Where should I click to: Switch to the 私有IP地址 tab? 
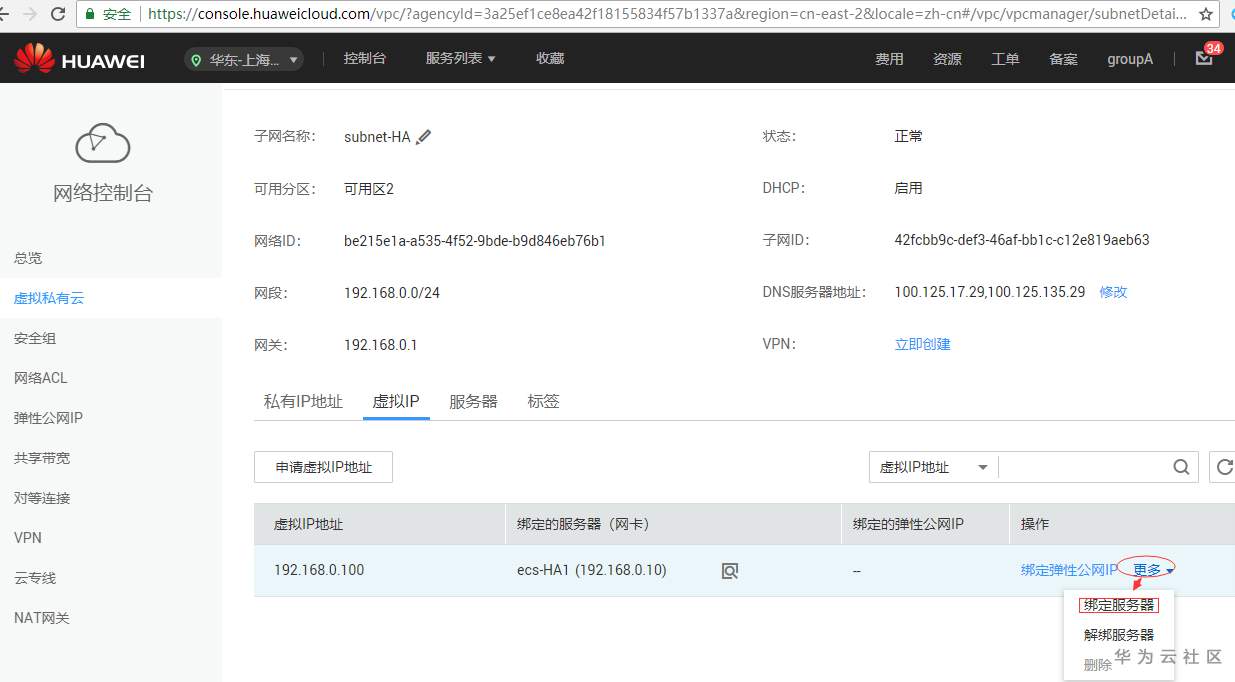[303, 401]
